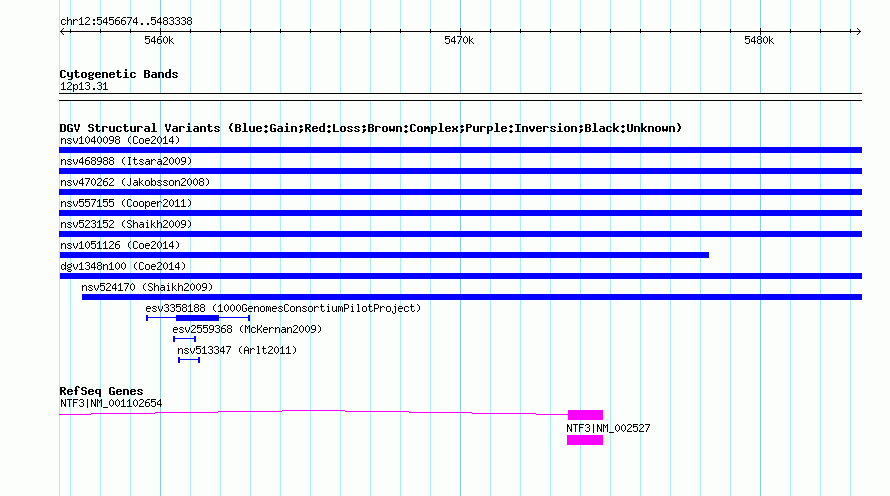Open the NTF3|NM_001102654 gene label
The height and width of the screenshot is (496, 890).
tap(111, 403)
